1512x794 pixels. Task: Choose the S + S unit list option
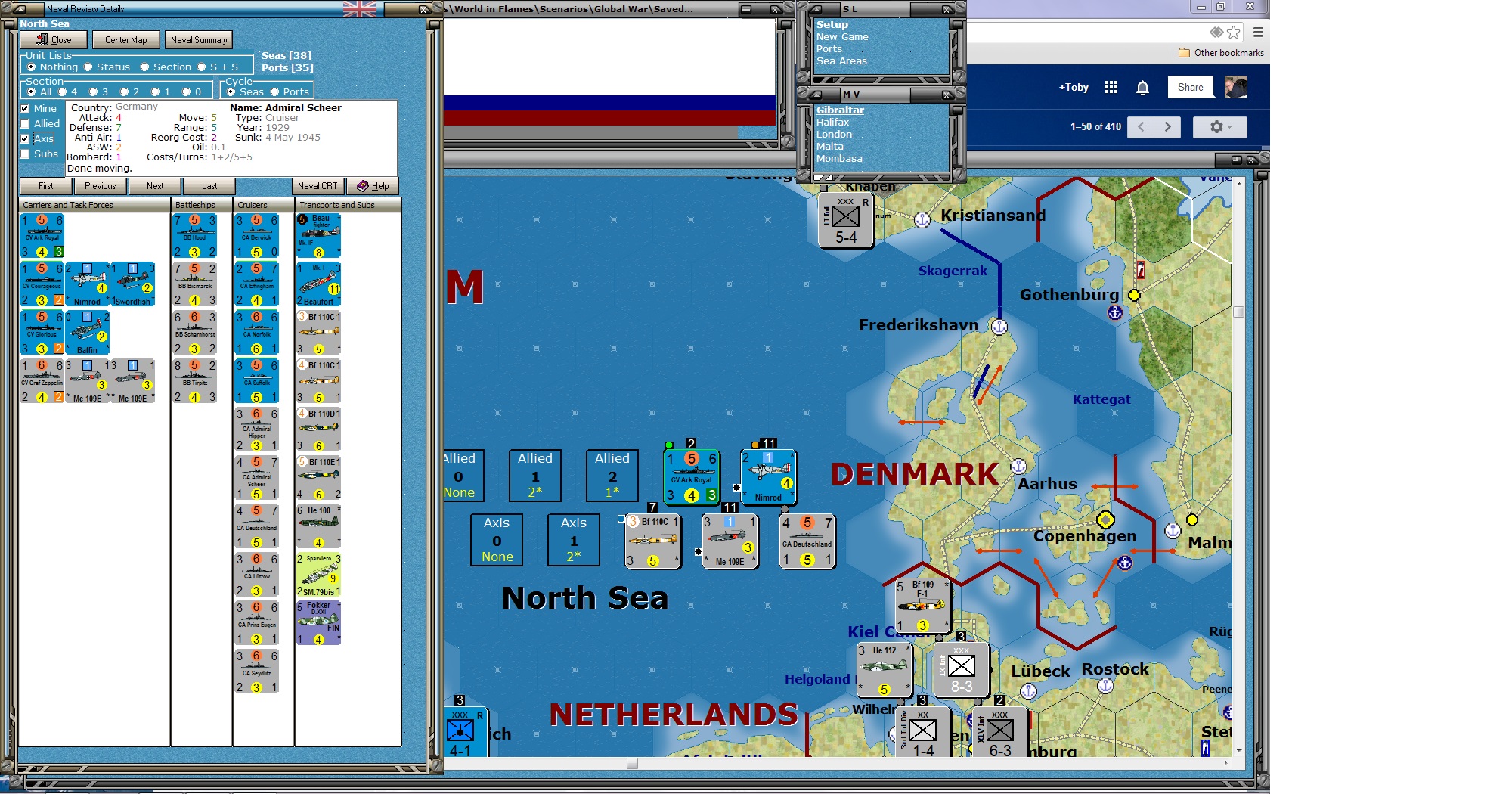202,67
